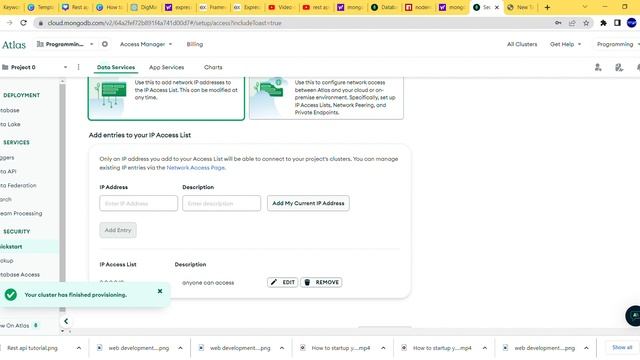Switch to App Services tab
Image resolution: width=640 pixels, height=360 pixels.
pos(167,67)
